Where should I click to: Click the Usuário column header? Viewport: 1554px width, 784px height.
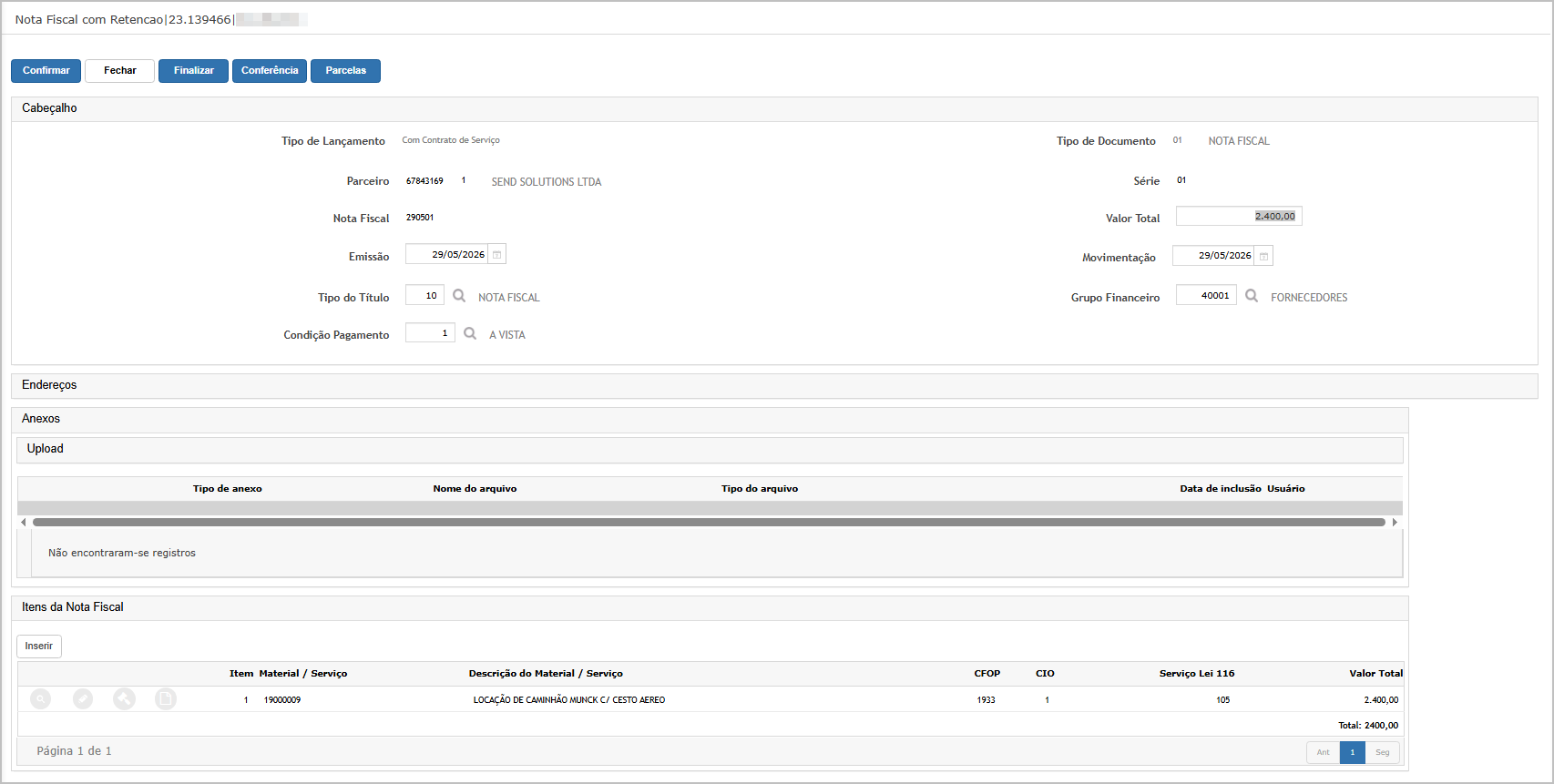coord(1286,489)
